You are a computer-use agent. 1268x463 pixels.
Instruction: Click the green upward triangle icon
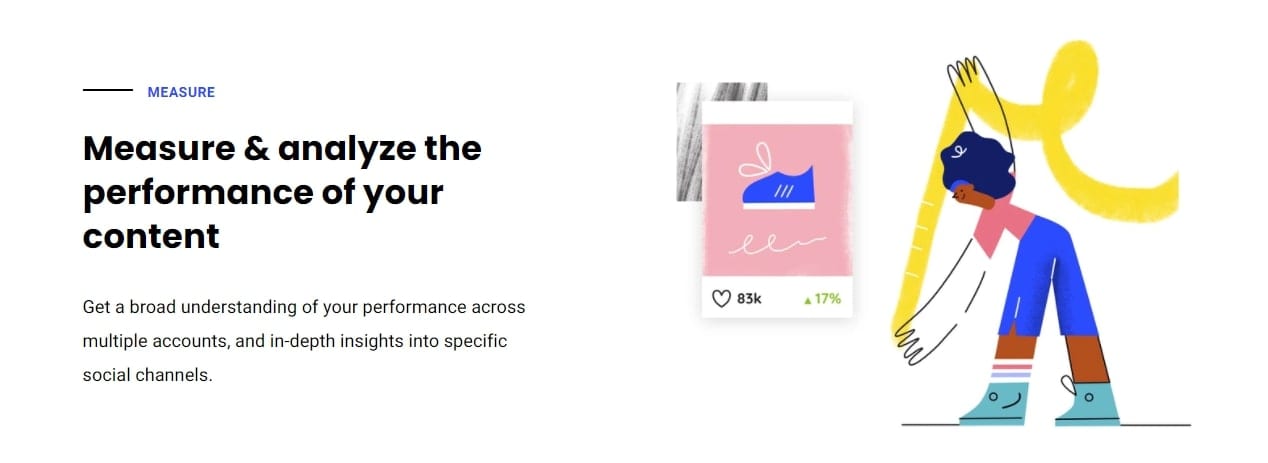coord(807,299)
